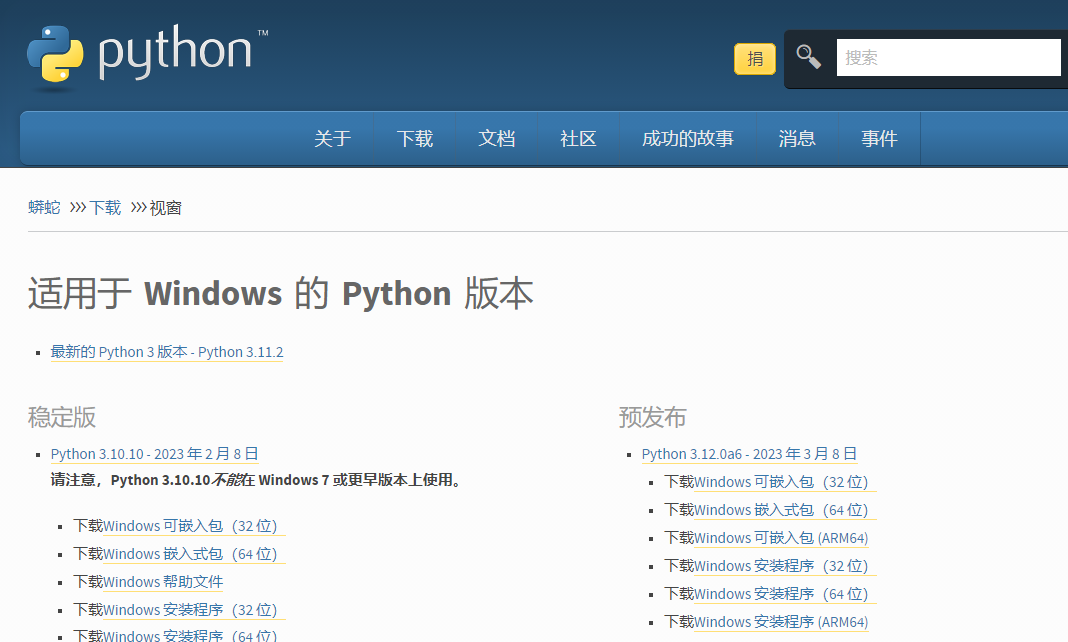This screenshot has width=1068, height=642.
Task: Open the 事件 navigation item
Action: 879,139
